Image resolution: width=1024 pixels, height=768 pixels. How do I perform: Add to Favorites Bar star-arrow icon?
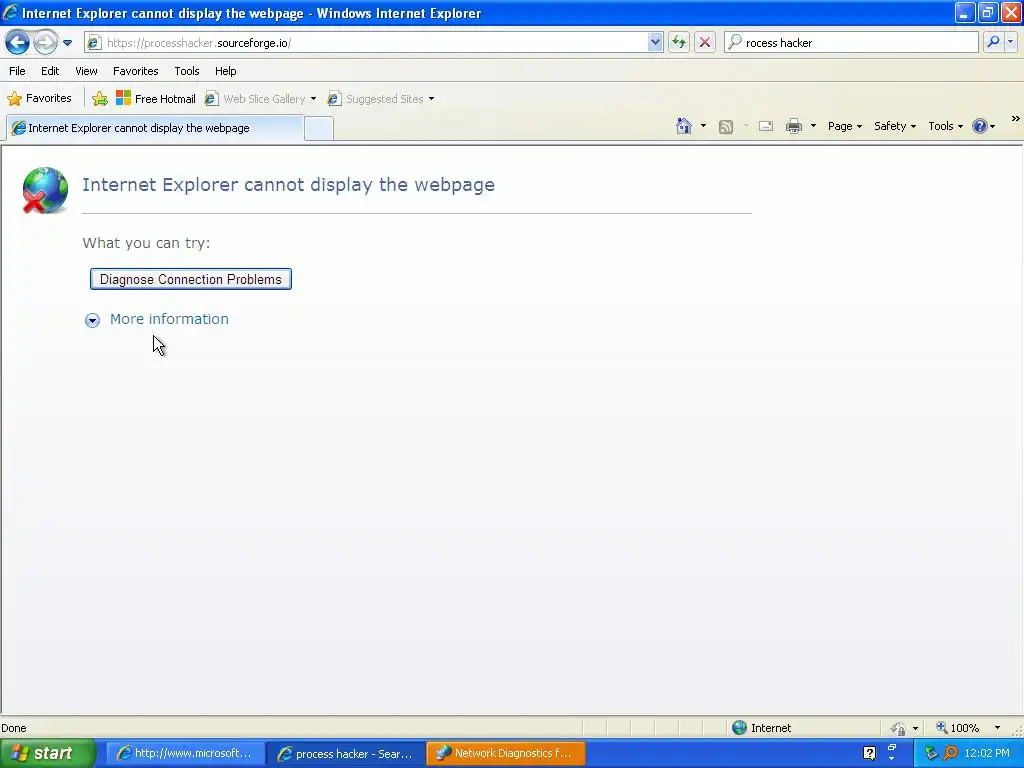click(100, 99)
